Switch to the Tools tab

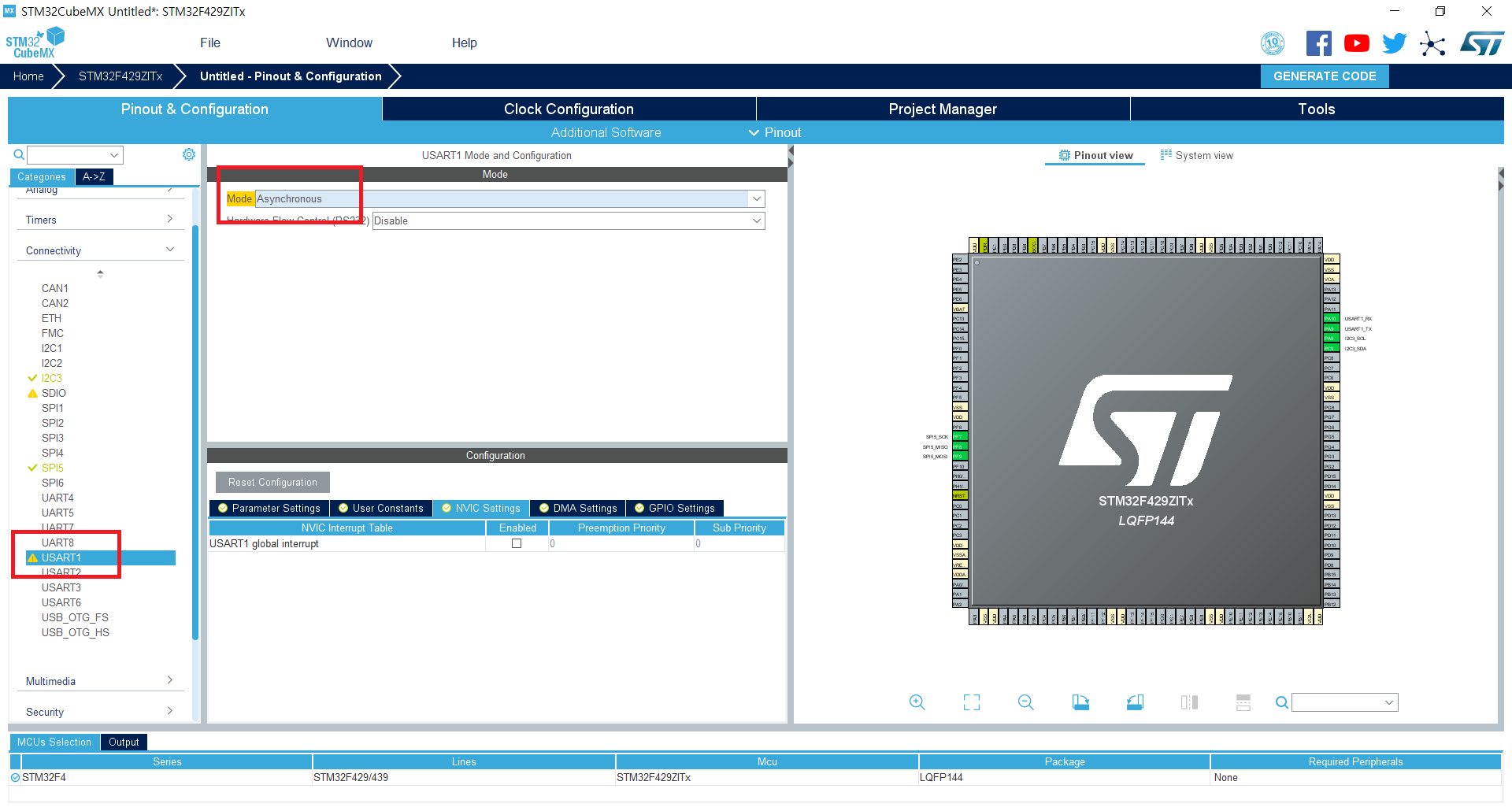[1317, 109]
